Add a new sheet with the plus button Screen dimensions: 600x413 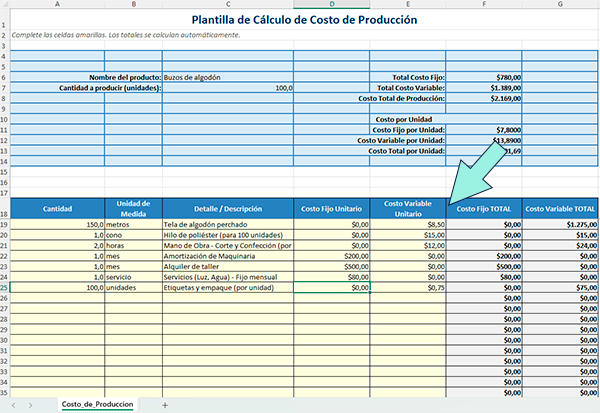[165, 404]
